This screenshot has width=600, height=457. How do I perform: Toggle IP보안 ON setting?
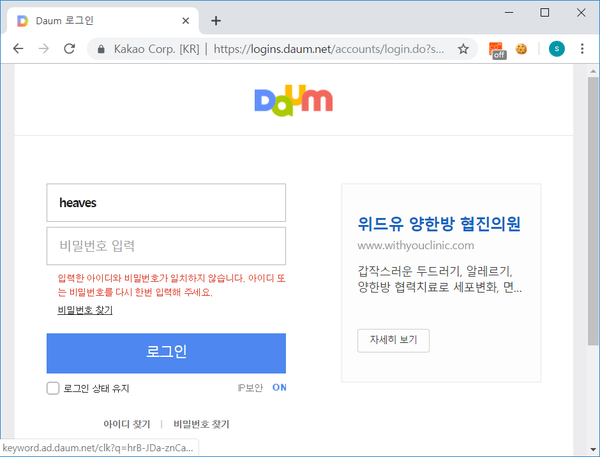click(279, 387)
